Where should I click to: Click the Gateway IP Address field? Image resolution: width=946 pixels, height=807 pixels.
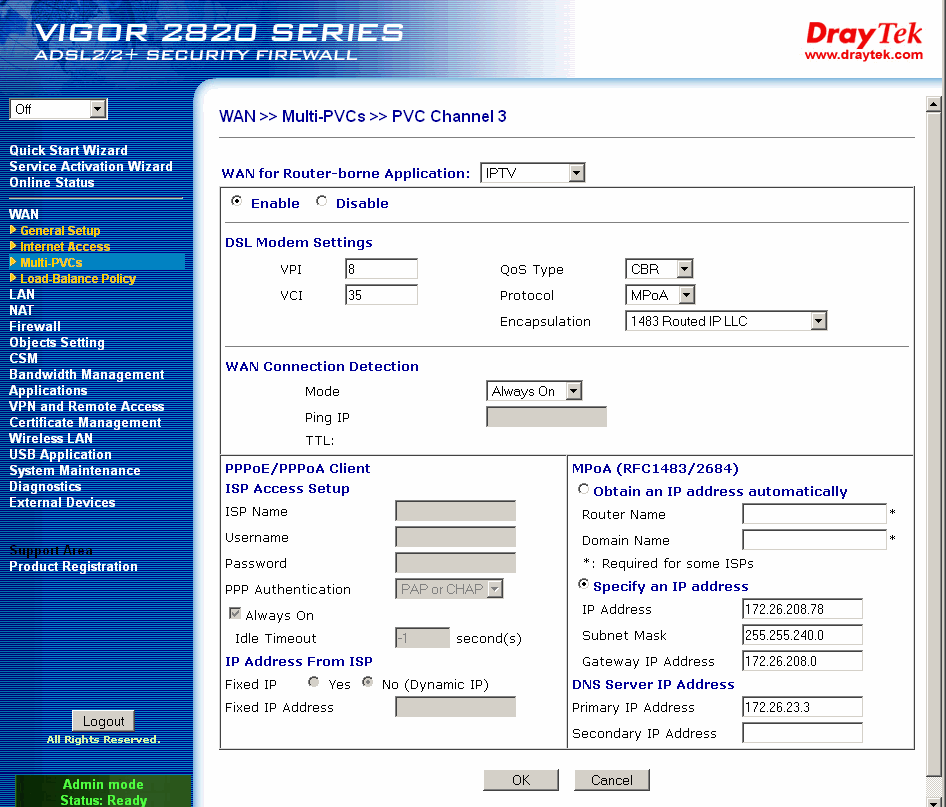coord(802,661)
